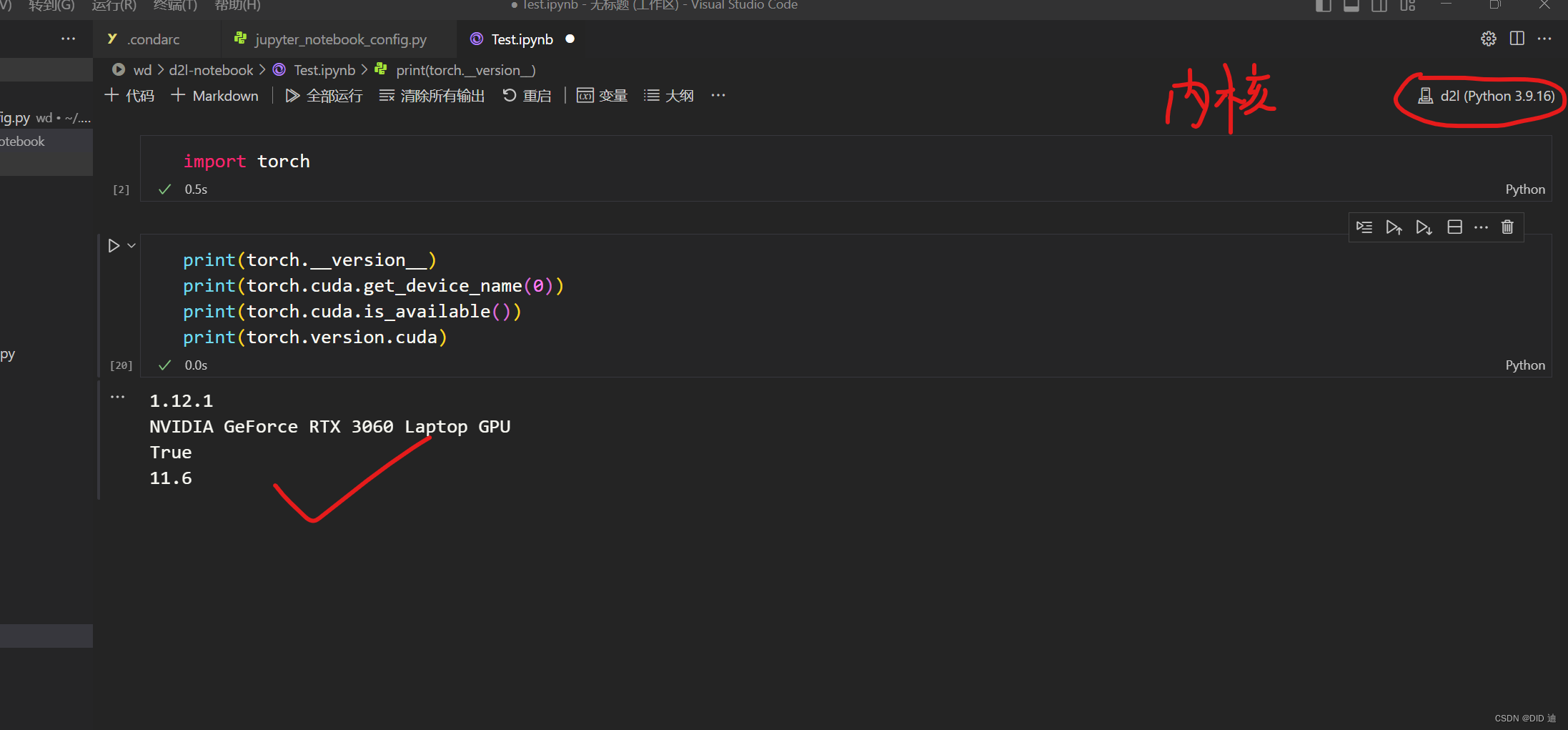Viewport: 1568px width, 730px height.
Task: Click NVIDIA GeForce RTX 3060 output line
Action: (329, 427)
